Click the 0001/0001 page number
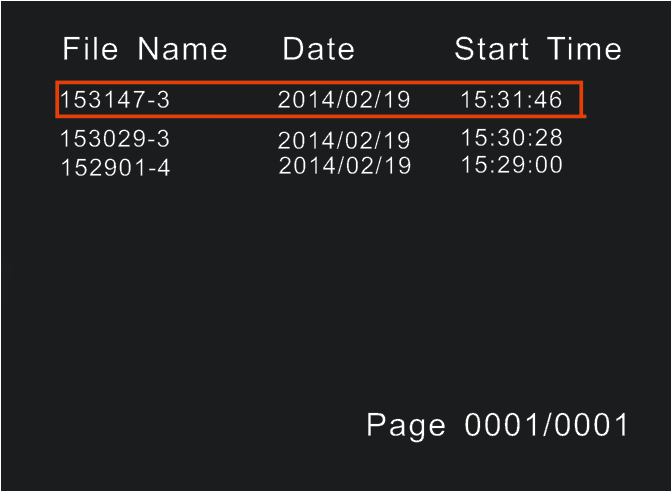 point(546,425)
